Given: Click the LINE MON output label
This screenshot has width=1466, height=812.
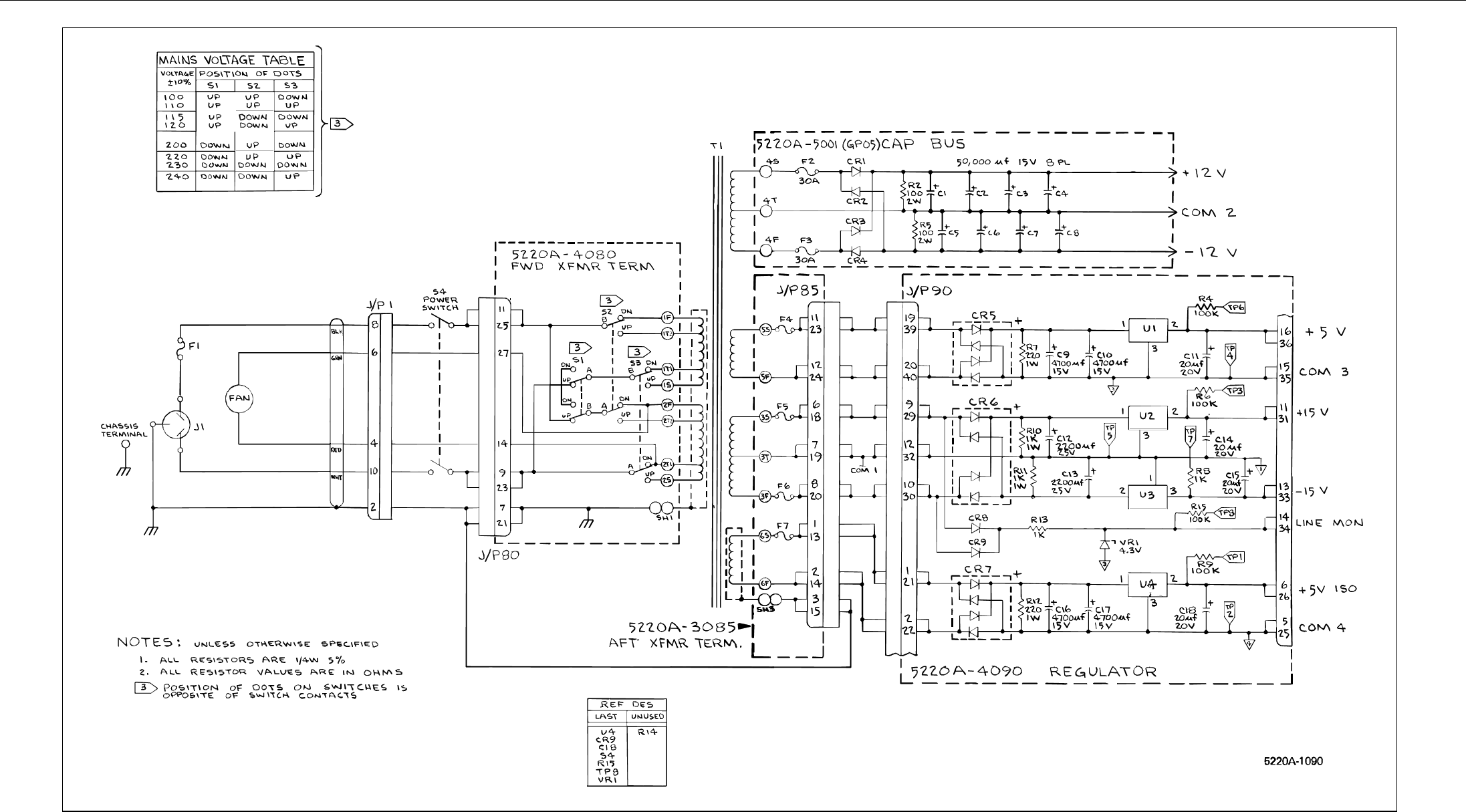Looking at the screenshot, I should click(x=1329, y=523).
